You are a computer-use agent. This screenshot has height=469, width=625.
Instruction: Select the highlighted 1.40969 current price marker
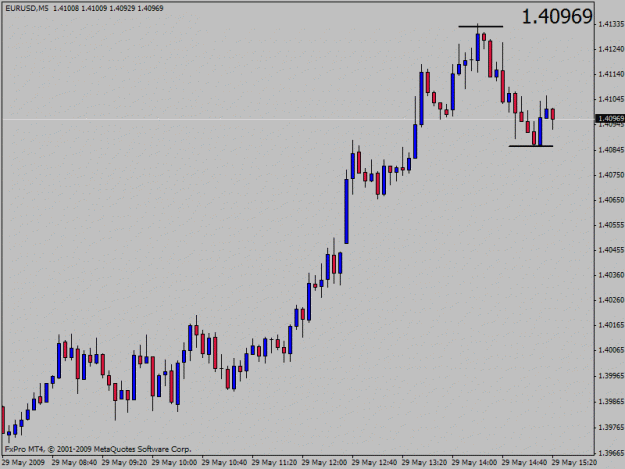(610, 118)
